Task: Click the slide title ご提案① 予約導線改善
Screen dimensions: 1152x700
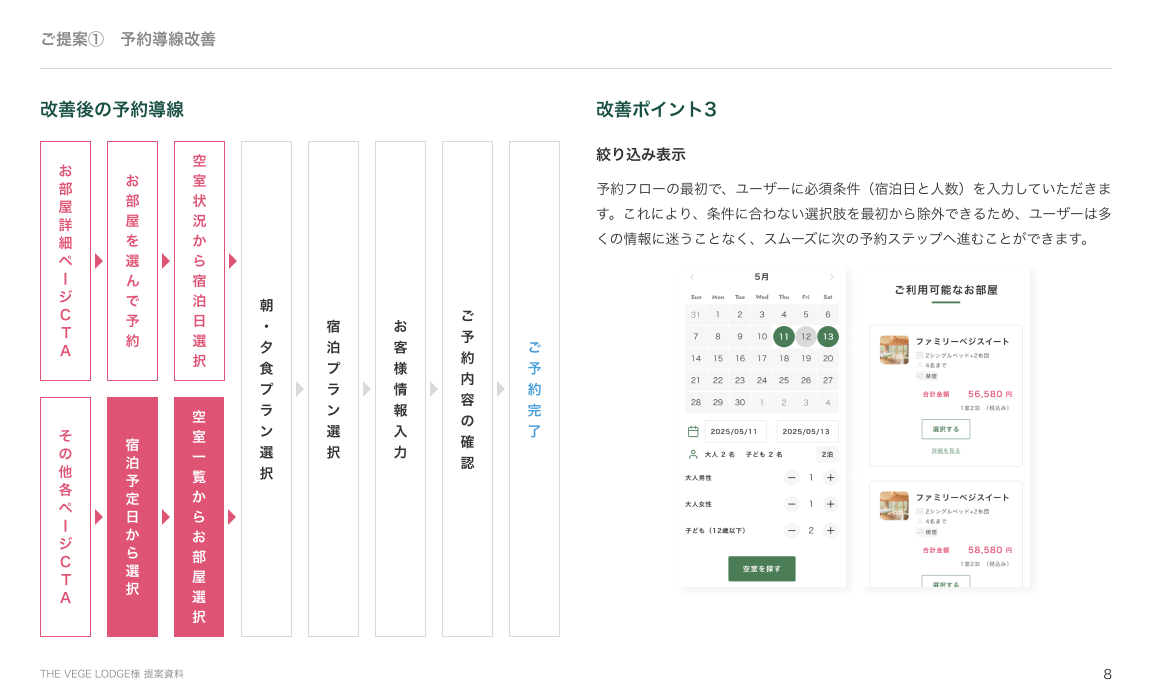Action: (x=128, y=39)
